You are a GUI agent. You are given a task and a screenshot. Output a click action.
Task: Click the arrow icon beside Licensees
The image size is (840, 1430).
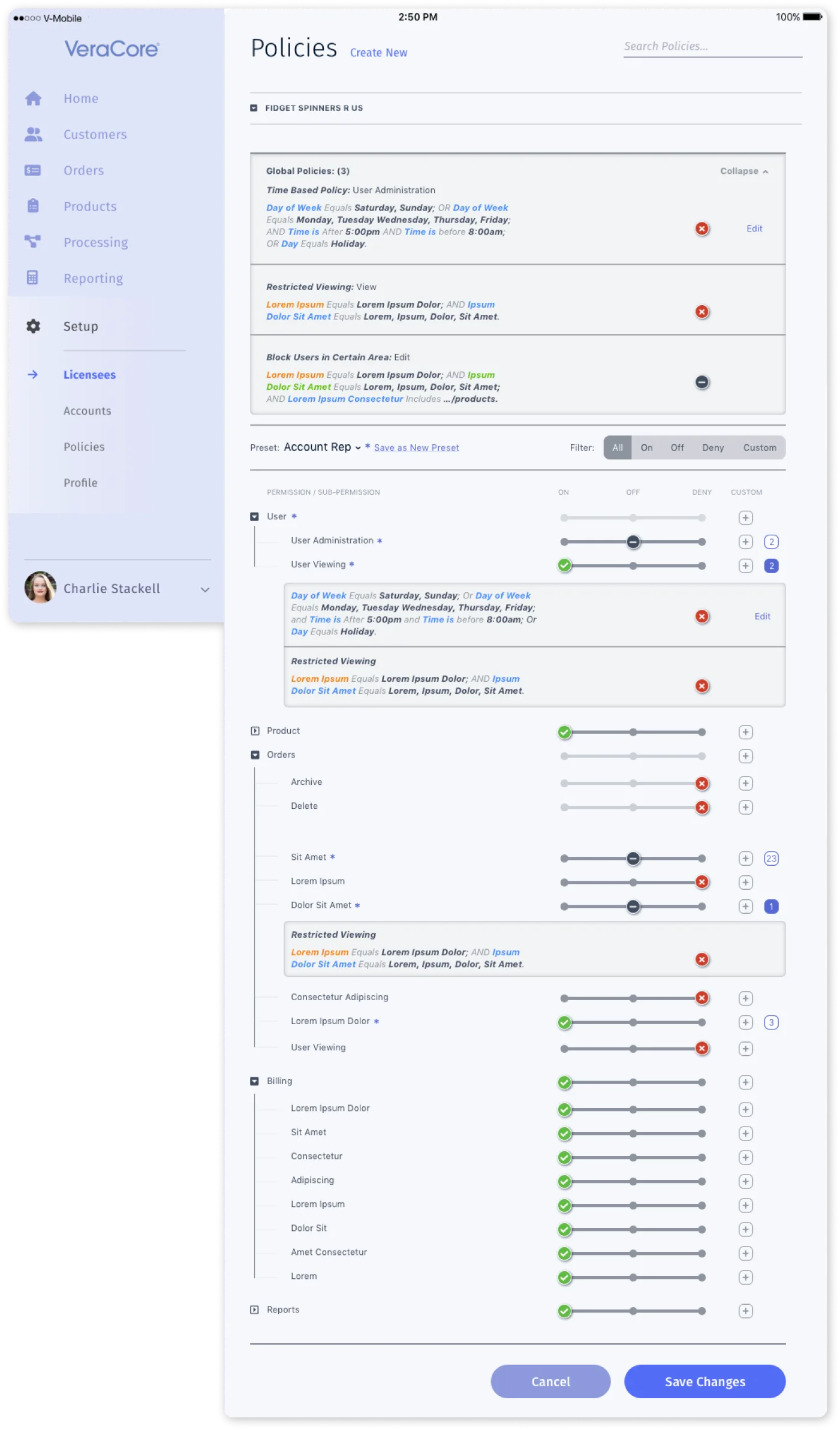click(x=33, y=375)
